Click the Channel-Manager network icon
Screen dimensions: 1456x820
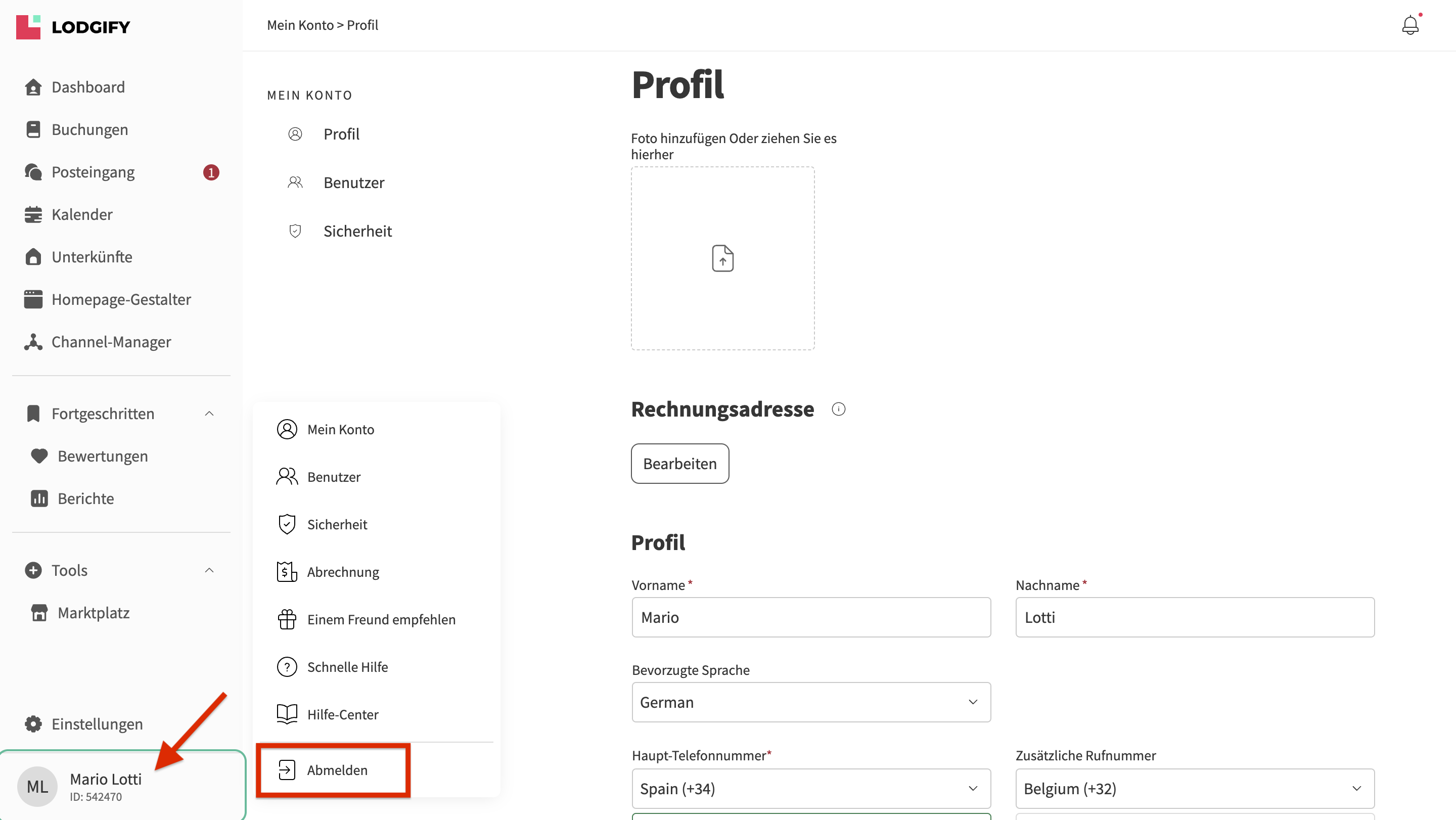[x=33, y=342]
